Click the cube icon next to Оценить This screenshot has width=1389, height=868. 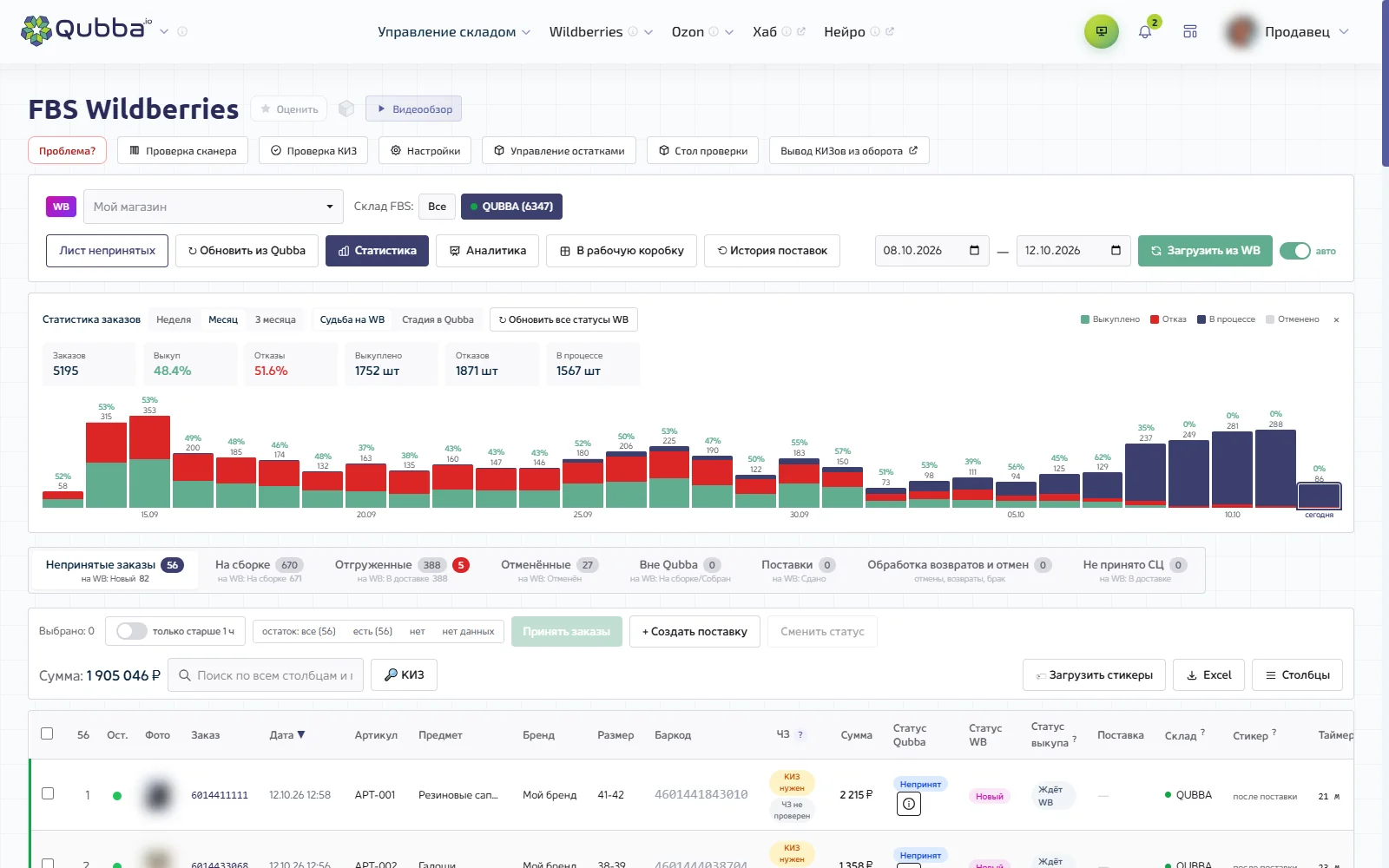346,108
